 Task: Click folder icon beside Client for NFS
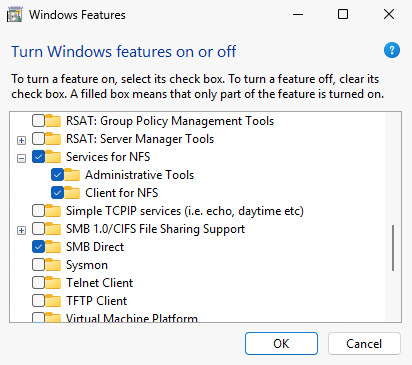pyautogui.click(x=72, y=193)
